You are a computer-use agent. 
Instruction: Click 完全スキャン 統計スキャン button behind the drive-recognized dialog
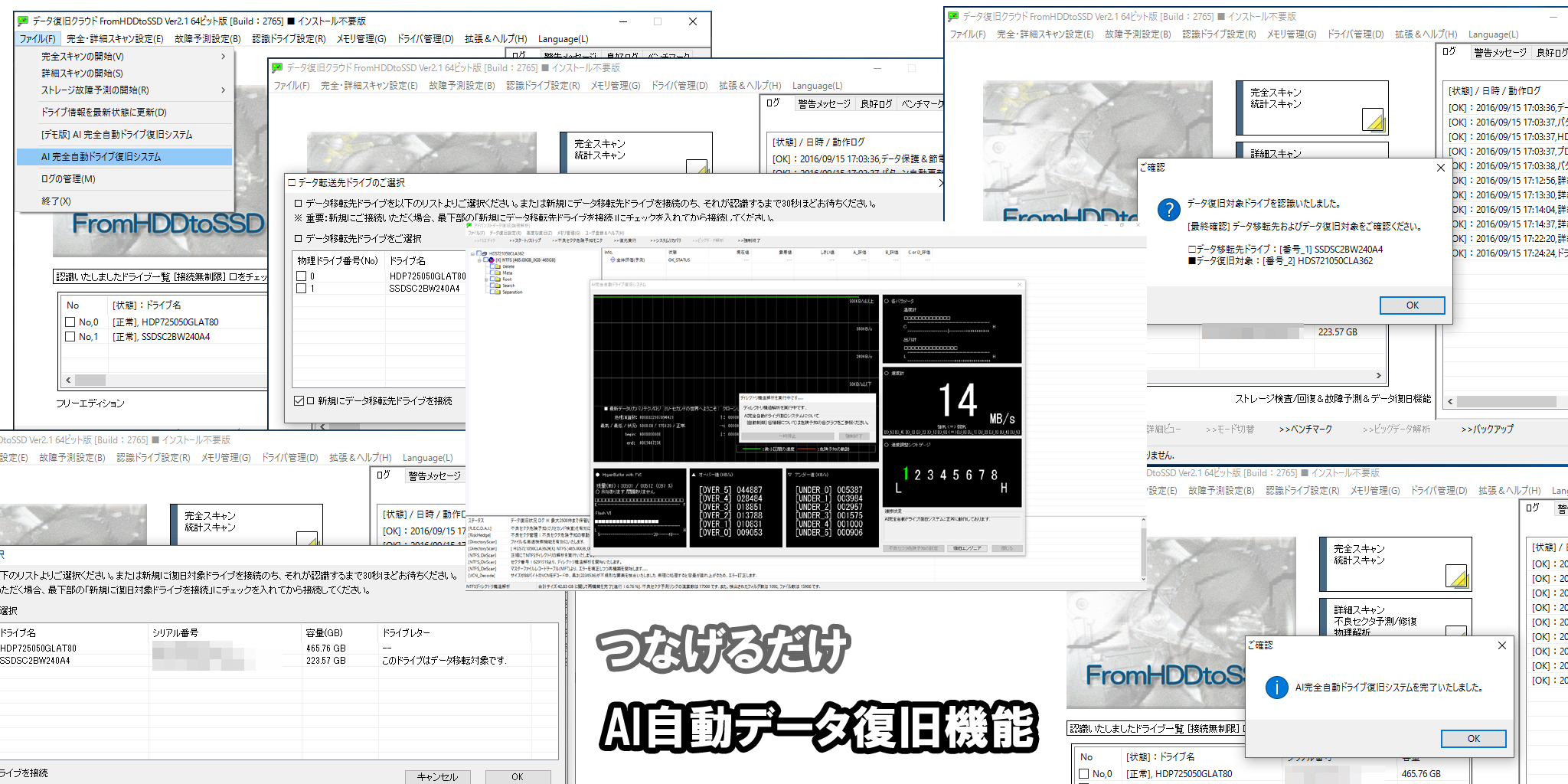1312,108
